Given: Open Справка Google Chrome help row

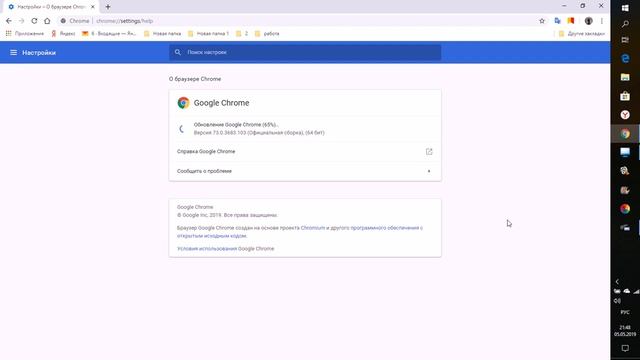Looking at the screenshot, I should (x=305, y=151).
